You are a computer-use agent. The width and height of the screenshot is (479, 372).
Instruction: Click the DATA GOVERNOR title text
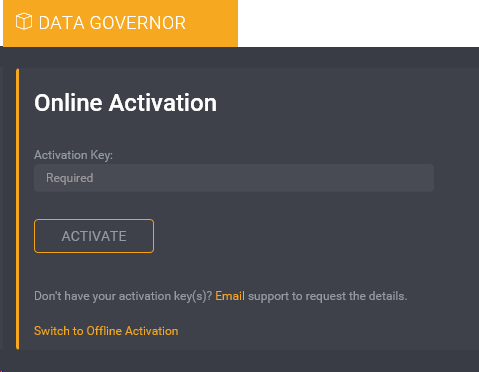(112, 23)
